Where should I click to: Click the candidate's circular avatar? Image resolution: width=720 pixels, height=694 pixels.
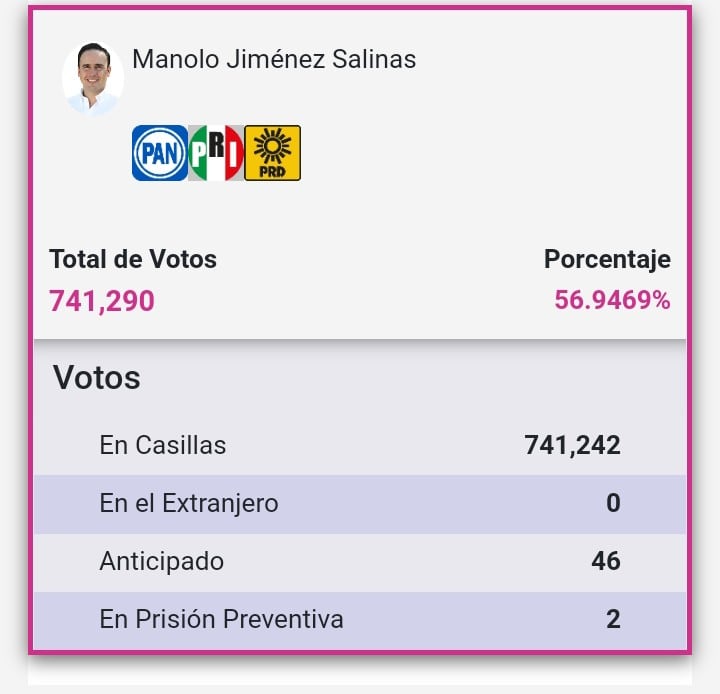(93, 78)
